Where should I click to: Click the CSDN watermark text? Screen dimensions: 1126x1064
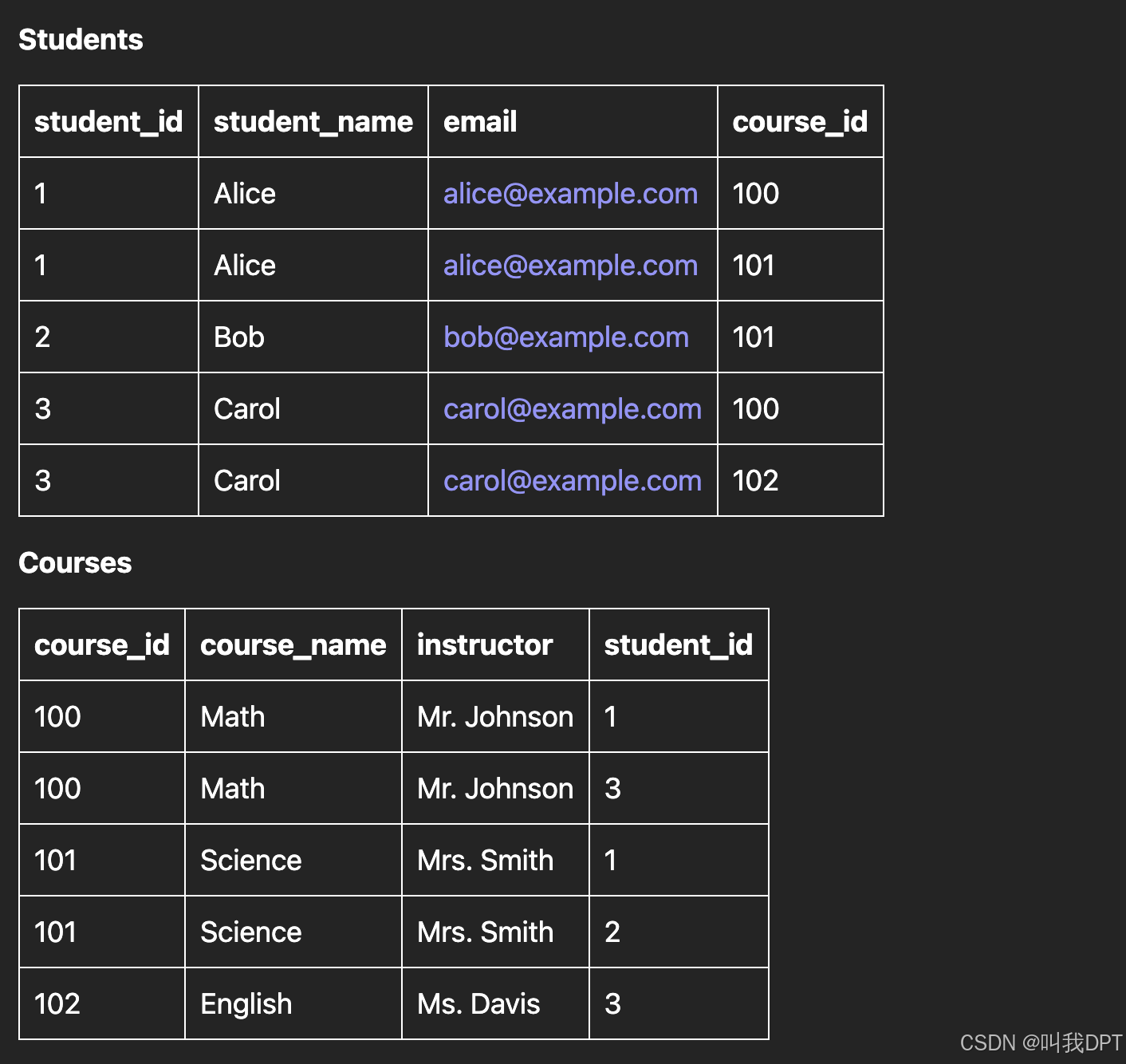point(1040,1042)
